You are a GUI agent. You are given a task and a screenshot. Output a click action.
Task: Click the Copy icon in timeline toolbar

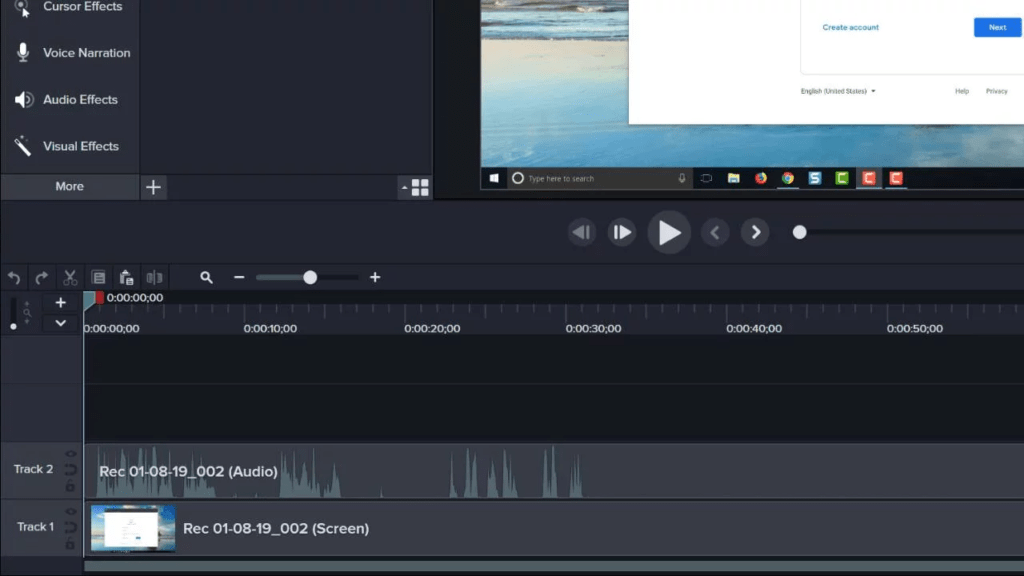98,278
